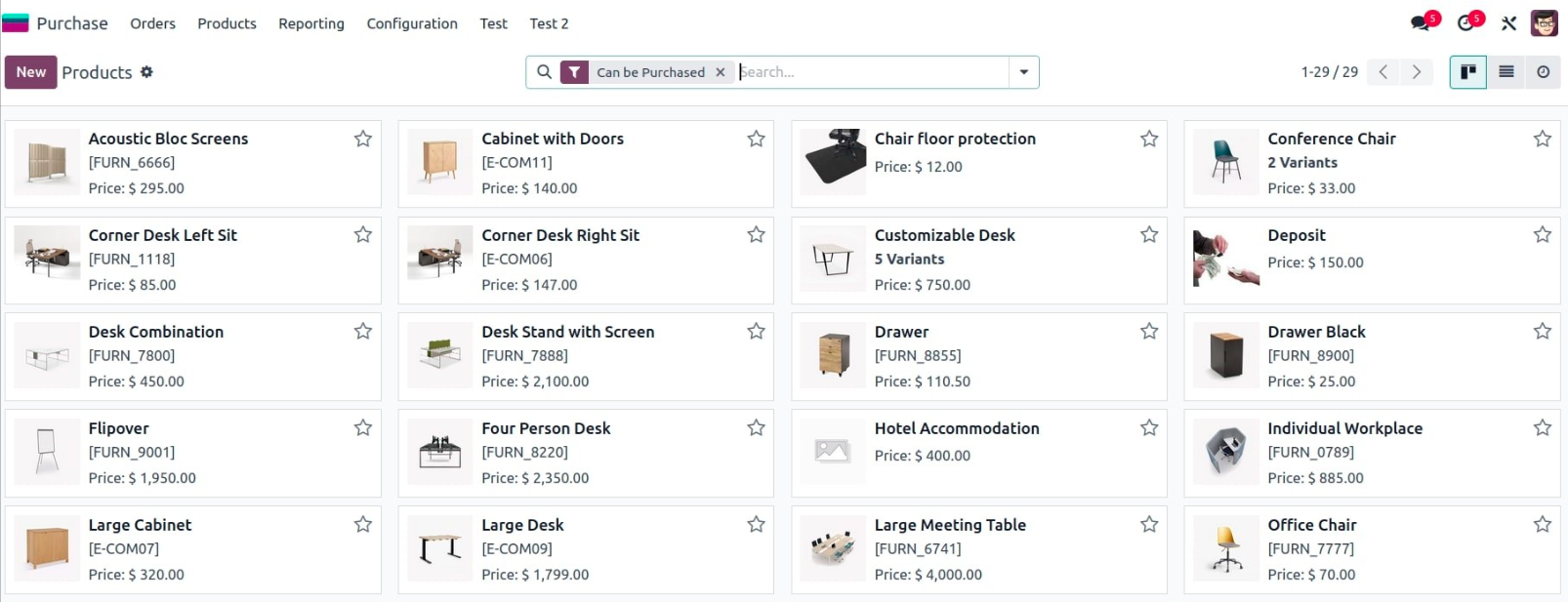Switch to List view
The width and height of the screenshot is (1568, 602).
pos(1506,72)
